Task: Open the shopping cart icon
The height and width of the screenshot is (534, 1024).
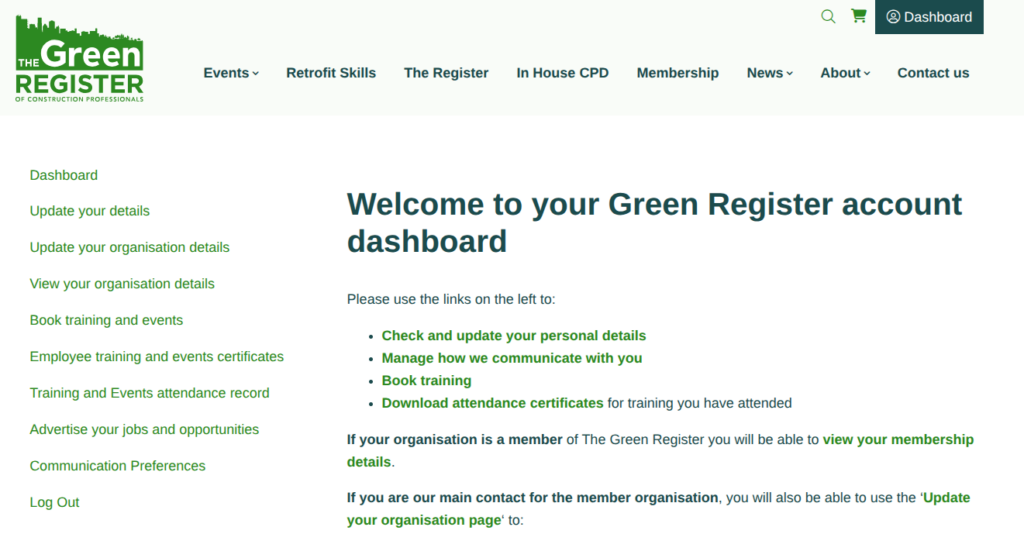Action: tap(858, 16)
